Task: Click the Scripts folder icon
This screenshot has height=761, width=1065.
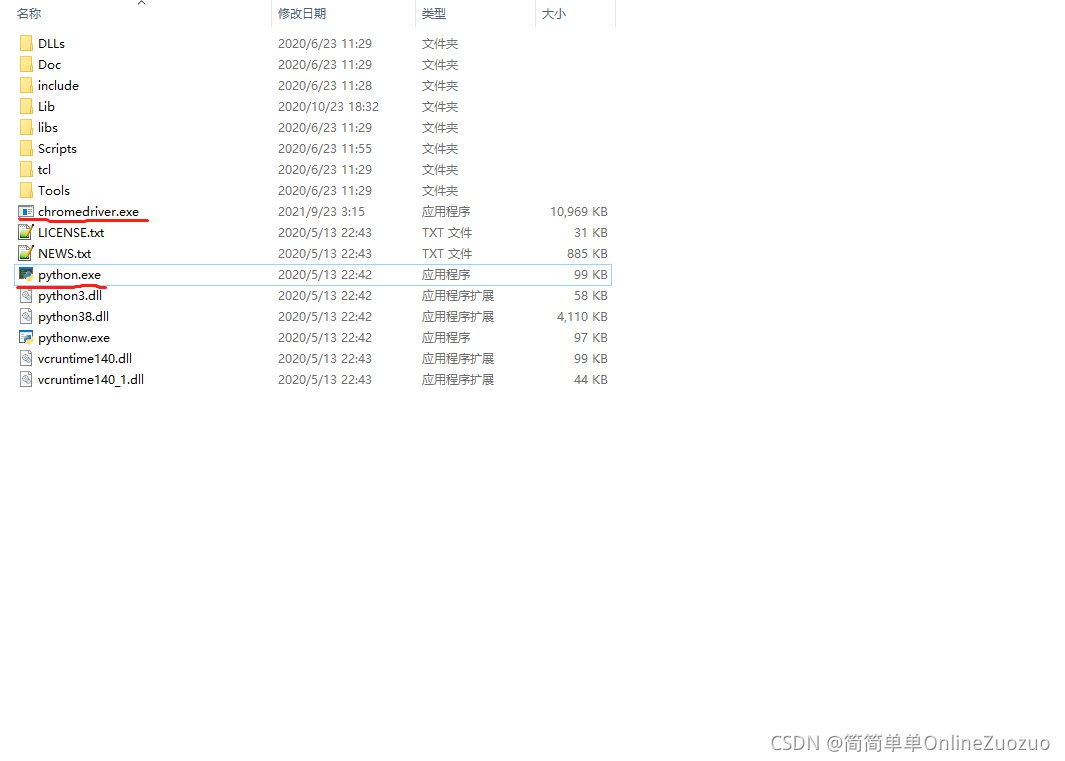Action: [26, 149]
